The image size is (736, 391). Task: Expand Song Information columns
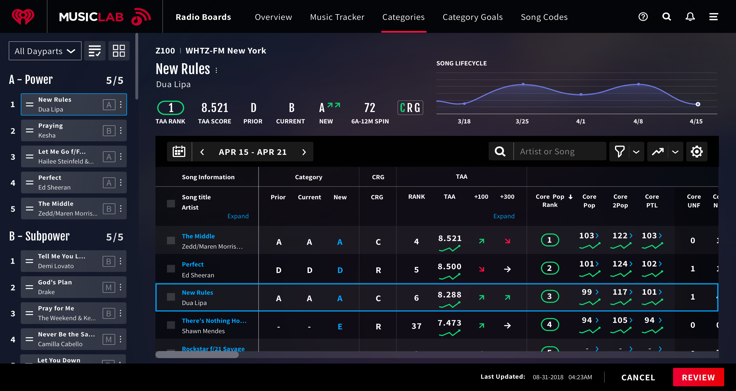pos(238,216)
